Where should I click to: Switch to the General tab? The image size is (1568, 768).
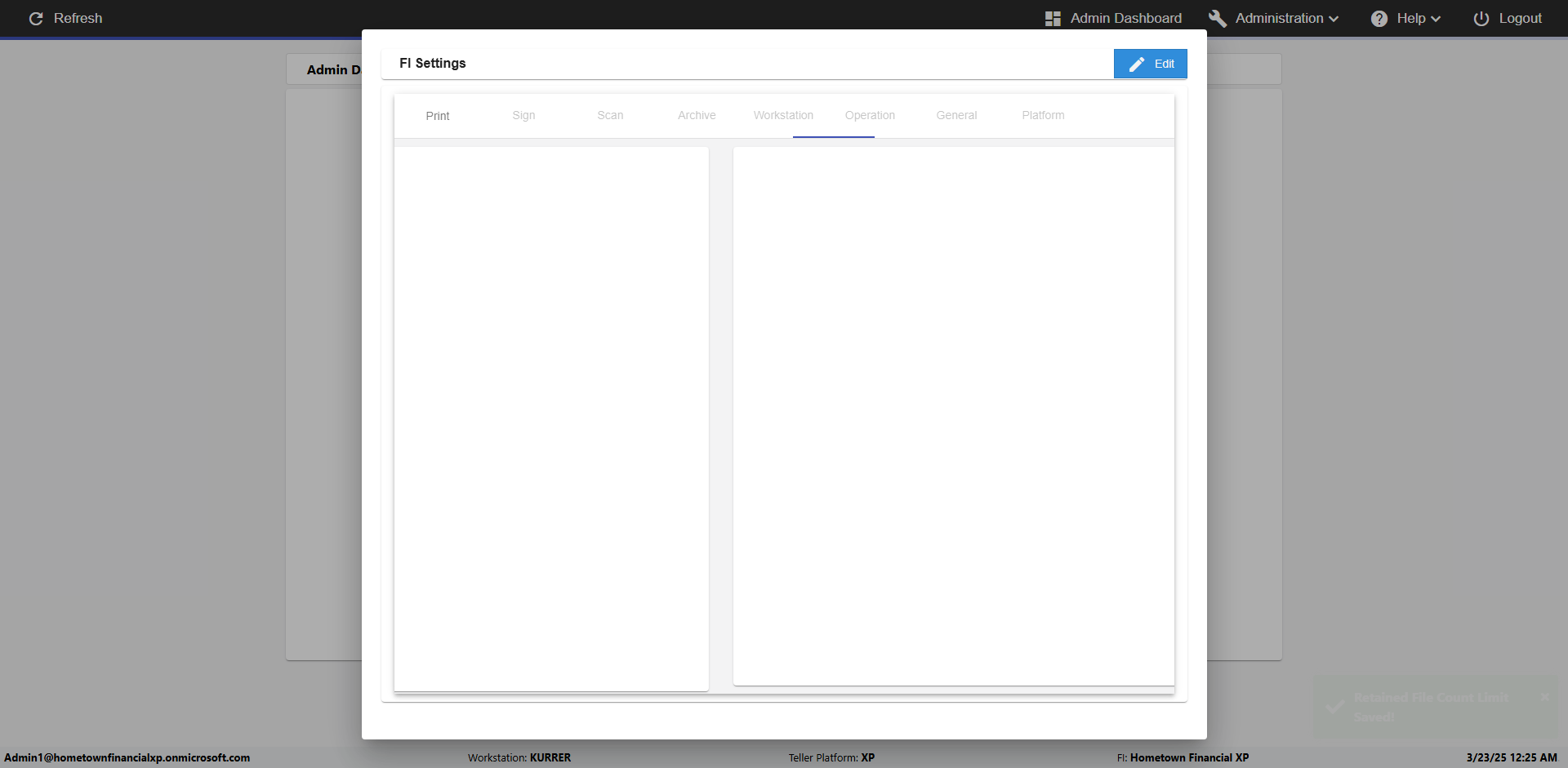(956, 116)
